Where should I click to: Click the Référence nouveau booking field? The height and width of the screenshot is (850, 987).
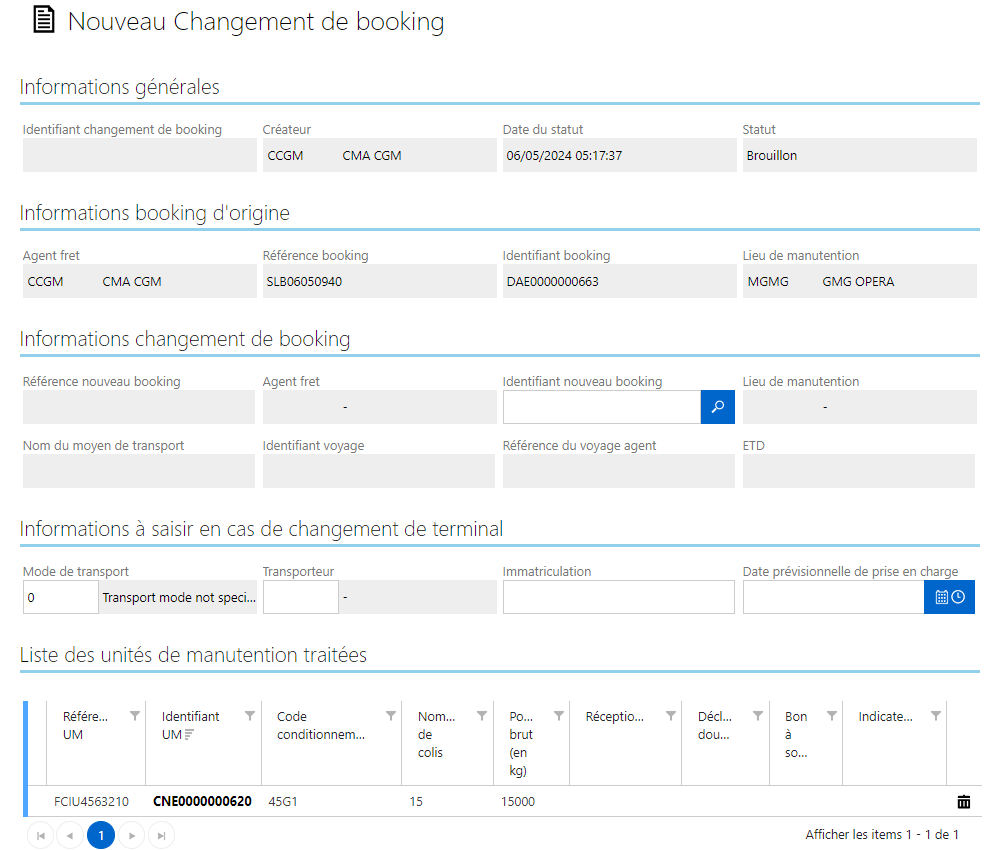[x=138, y=407]
